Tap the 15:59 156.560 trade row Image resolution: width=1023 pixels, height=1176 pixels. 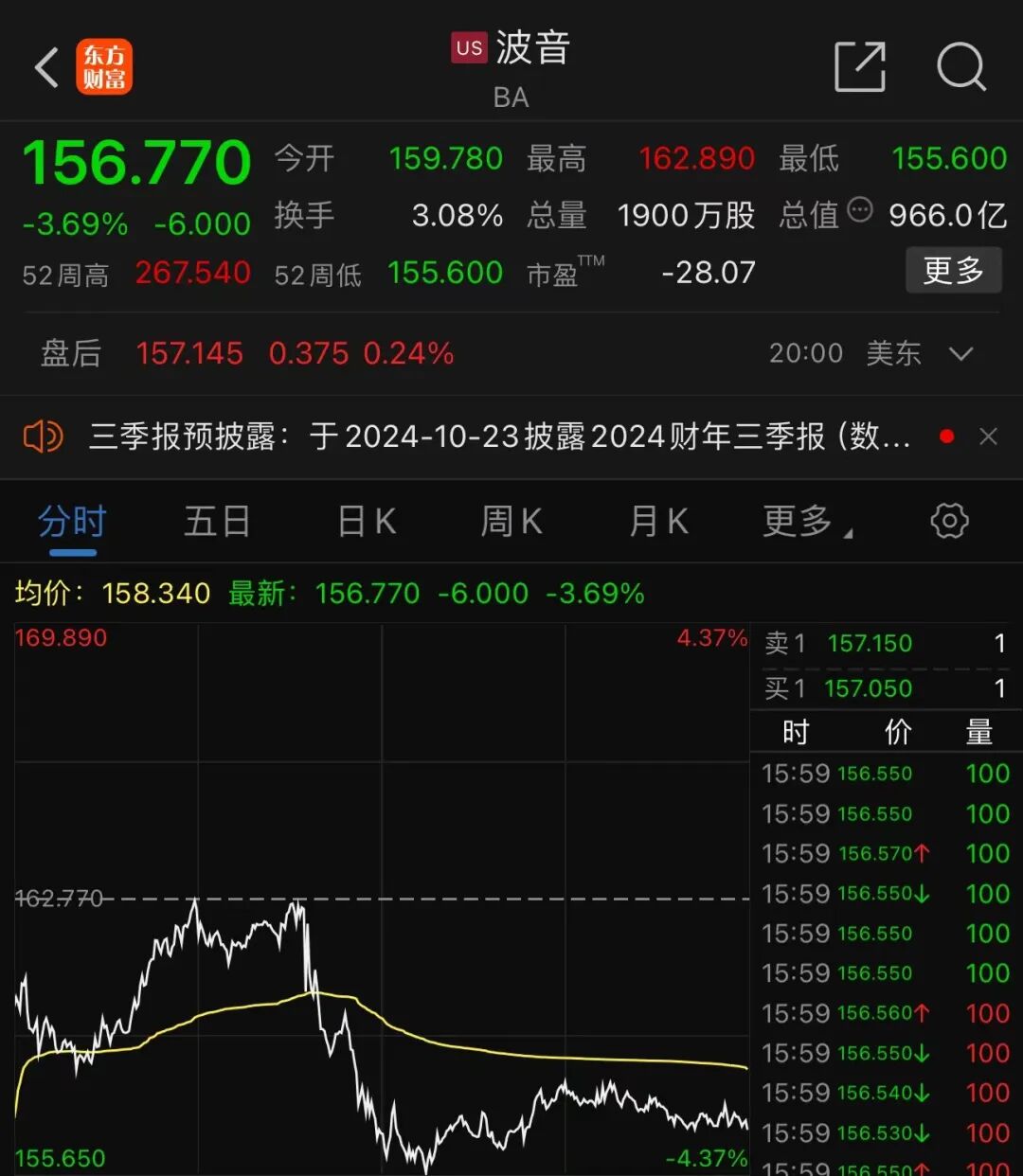click(x=886, y=1013)
